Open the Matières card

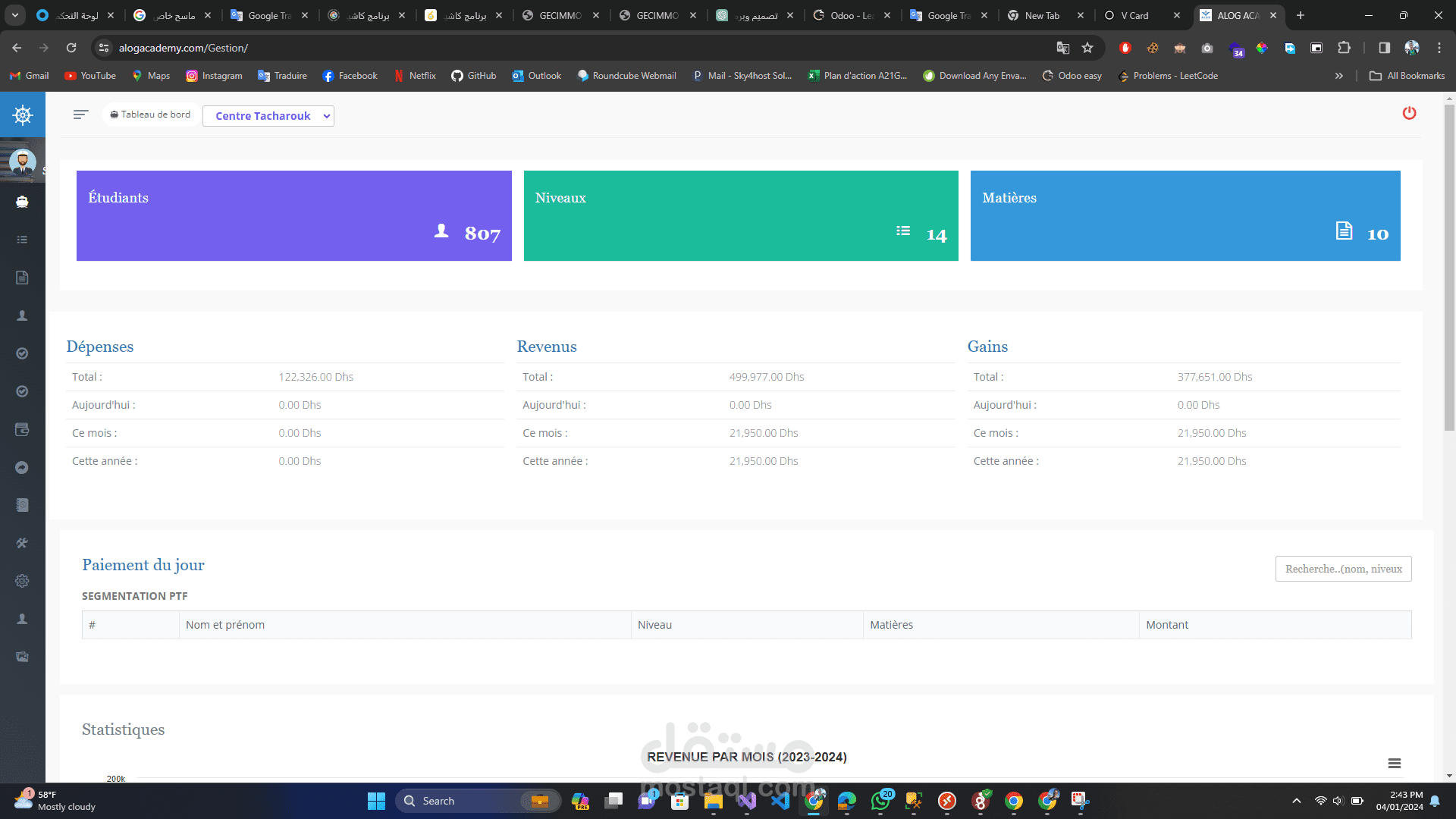pos(1185,215)
